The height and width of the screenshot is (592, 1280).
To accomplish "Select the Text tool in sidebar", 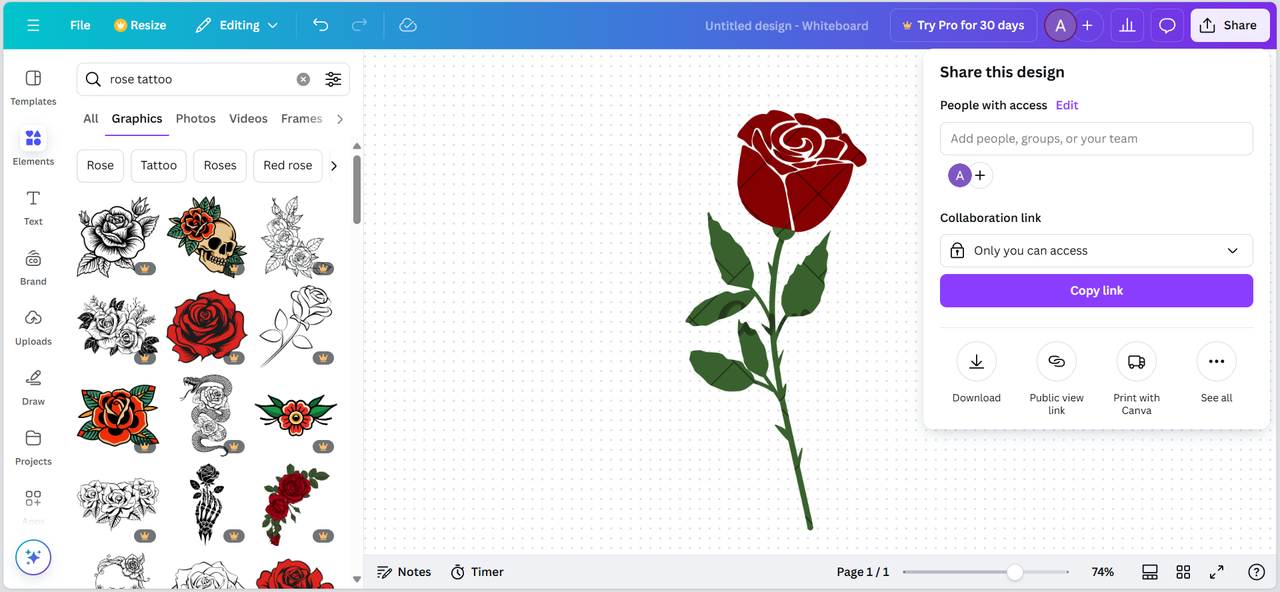I will (x=33, y=207).
